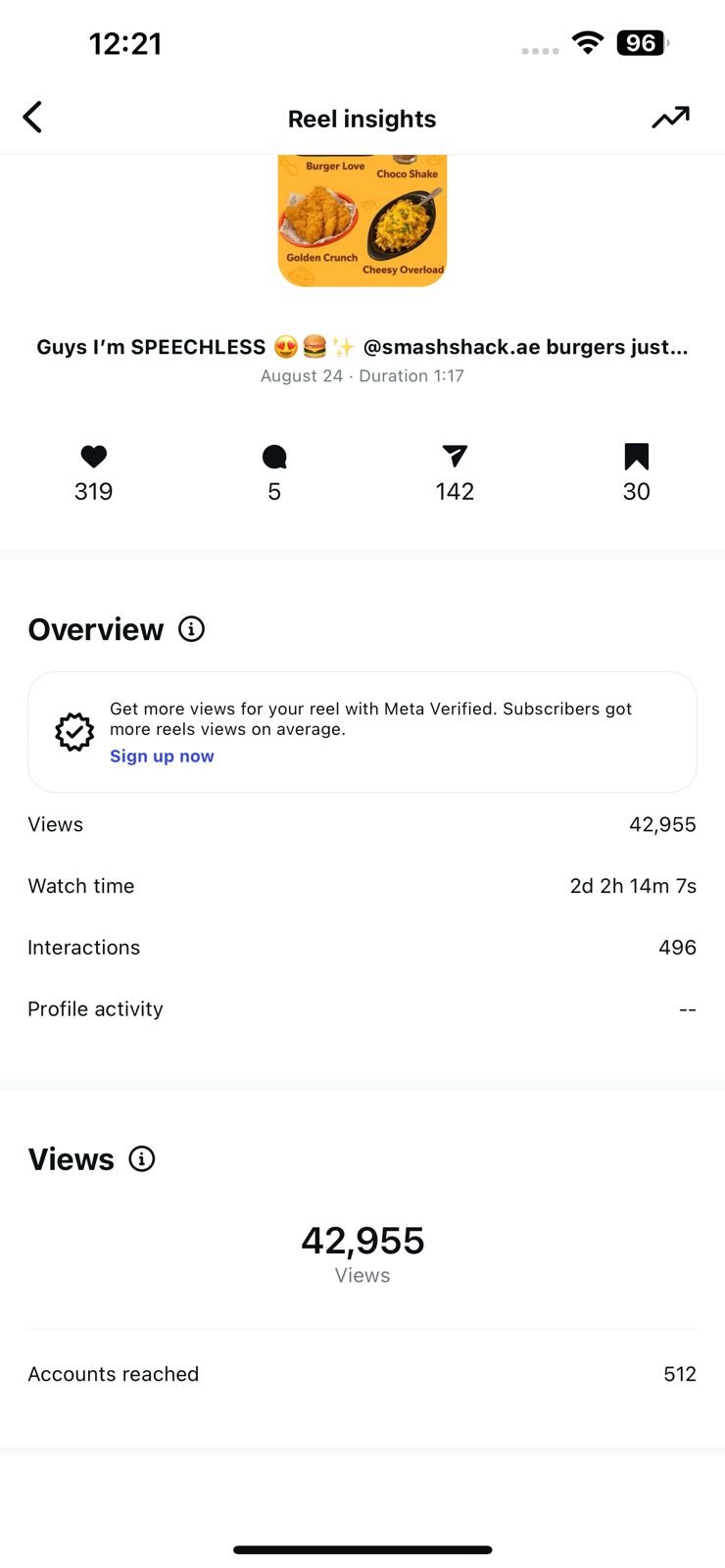The width and height of the screenshot is (725, 1568).
Task: Tap the Reel insights title
Action: click(x=362, y=119)
